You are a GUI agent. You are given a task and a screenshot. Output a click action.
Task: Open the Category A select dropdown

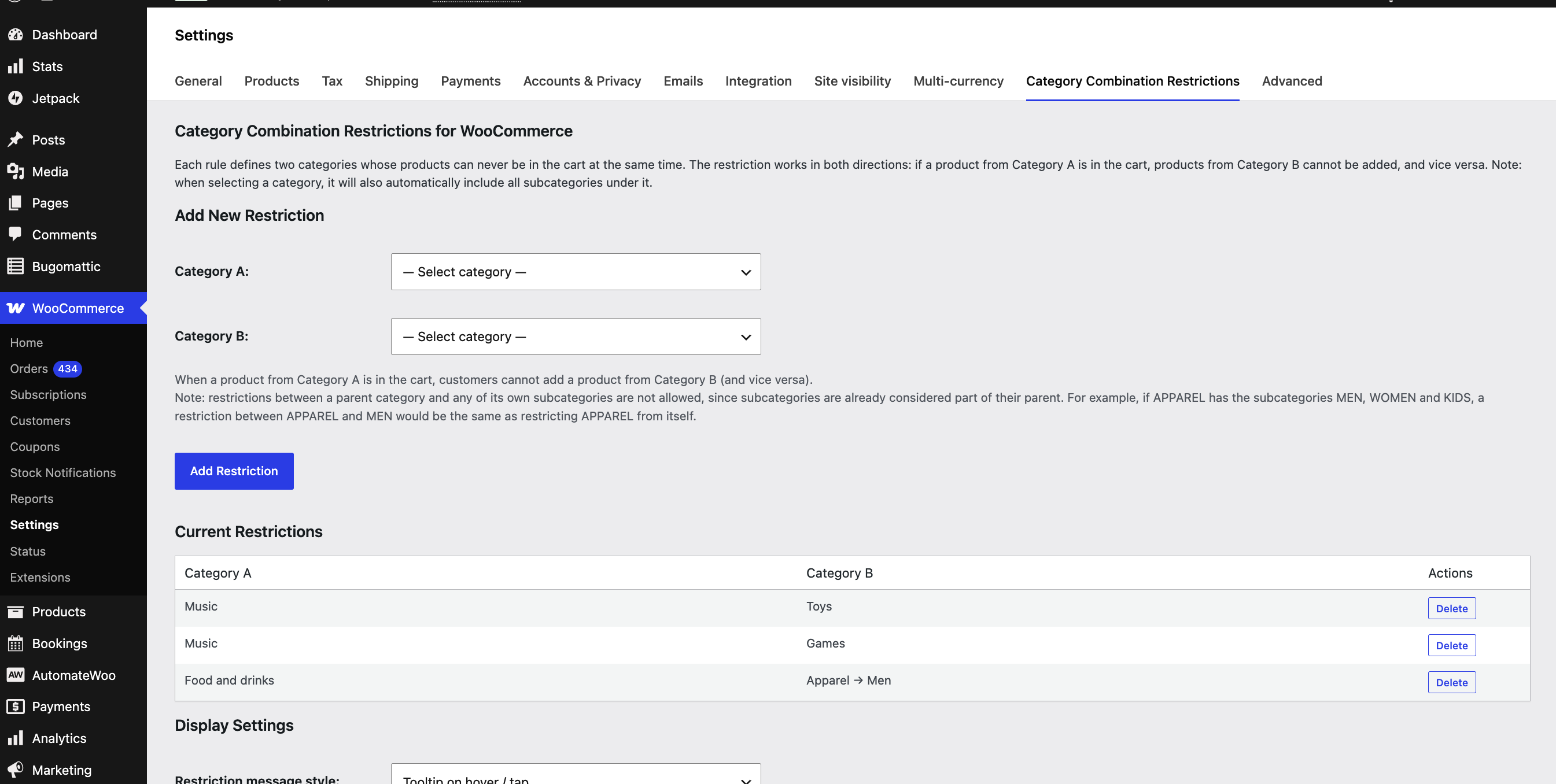point(576,272)
